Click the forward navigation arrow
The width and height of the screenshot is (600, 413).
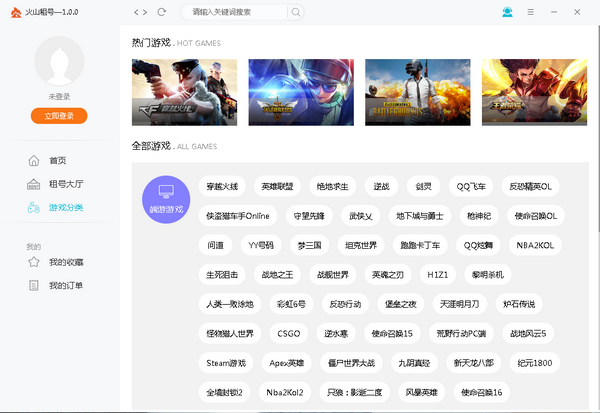pyautogui.click(x=146, y=12)
